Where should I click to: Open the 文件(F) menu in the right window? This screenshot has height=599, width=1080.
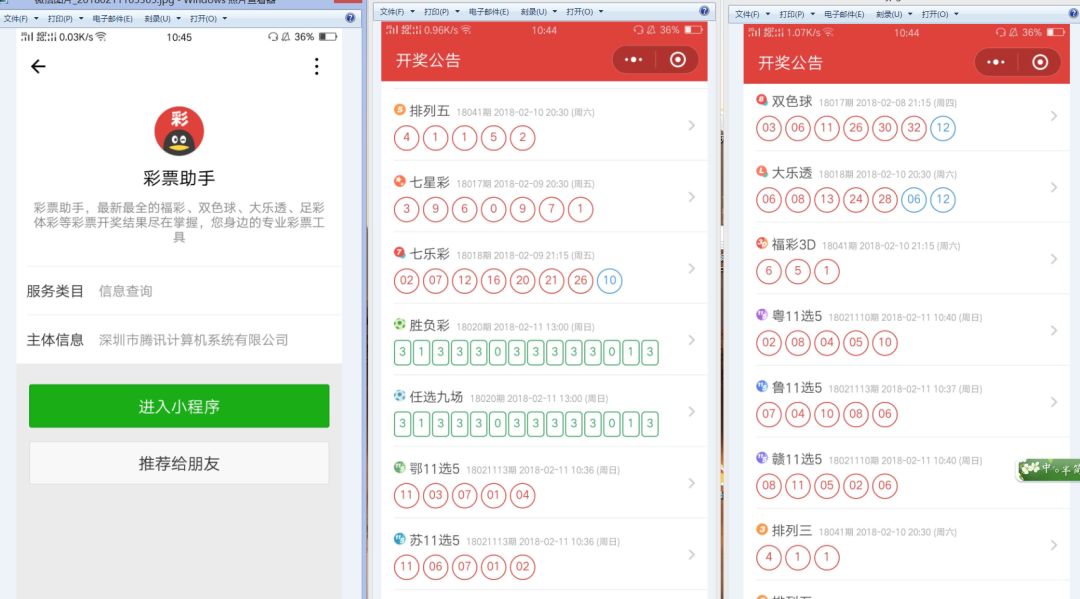click(x=752, y=14)
